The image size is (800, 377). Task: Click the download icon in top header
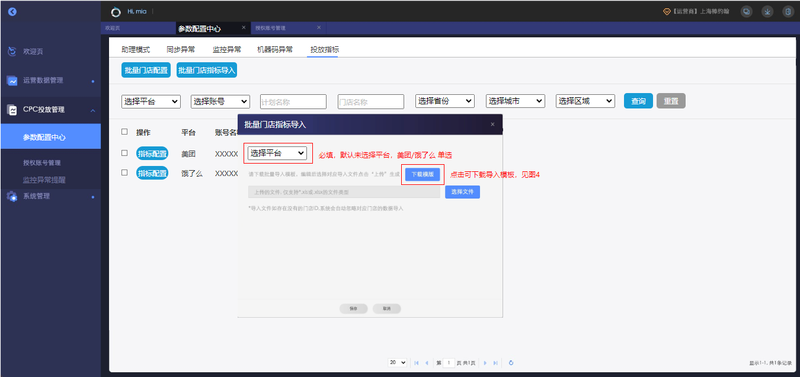click(x=767, y=11)
